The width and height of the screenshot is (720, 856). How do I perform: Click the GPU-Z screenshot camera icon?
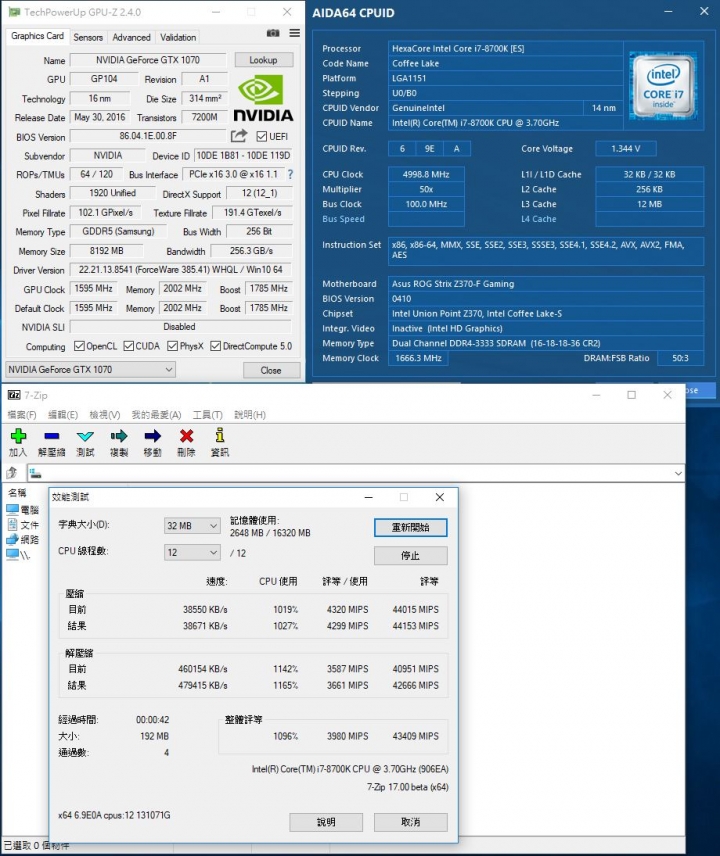(x=273, y=33)
